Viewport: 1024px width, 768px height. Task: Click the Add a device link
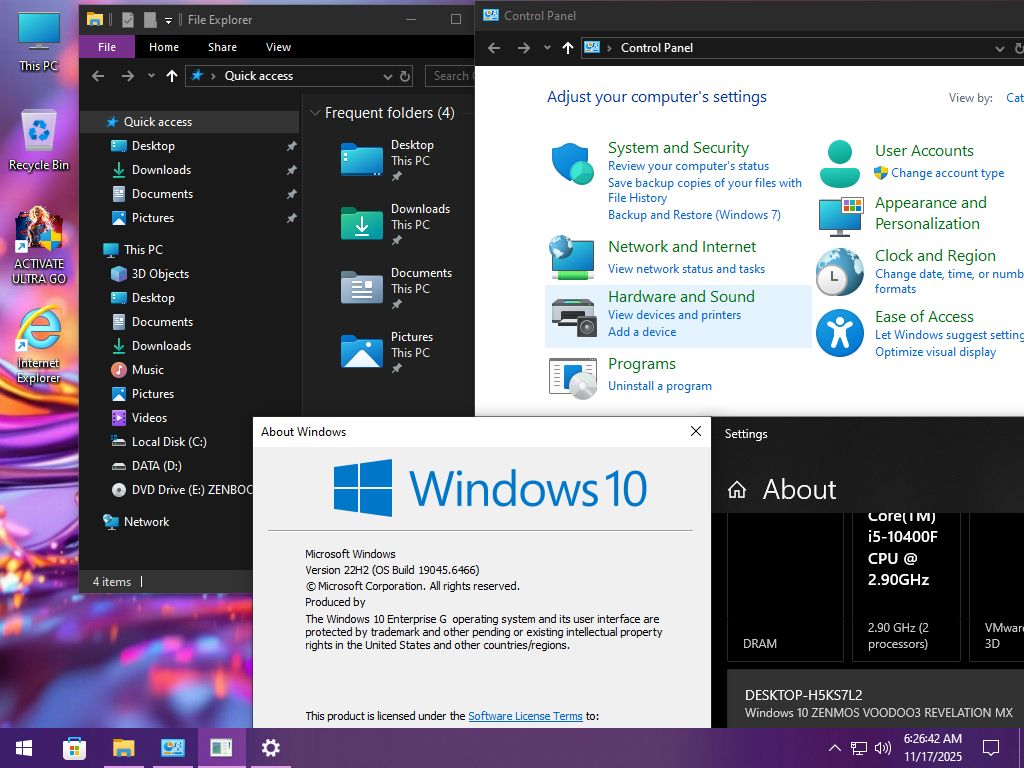[642, 332]
